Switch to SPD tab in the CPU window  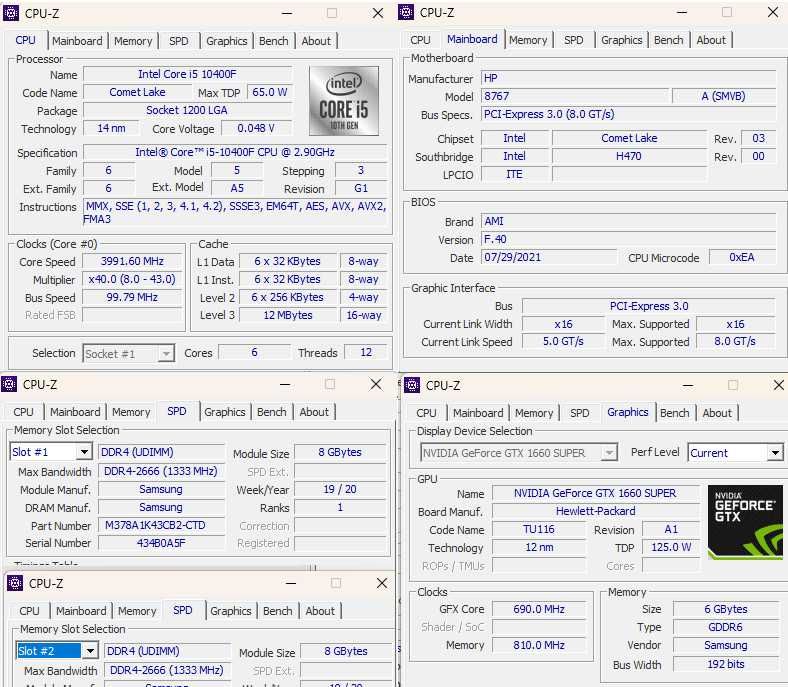[x=179, y=41]
